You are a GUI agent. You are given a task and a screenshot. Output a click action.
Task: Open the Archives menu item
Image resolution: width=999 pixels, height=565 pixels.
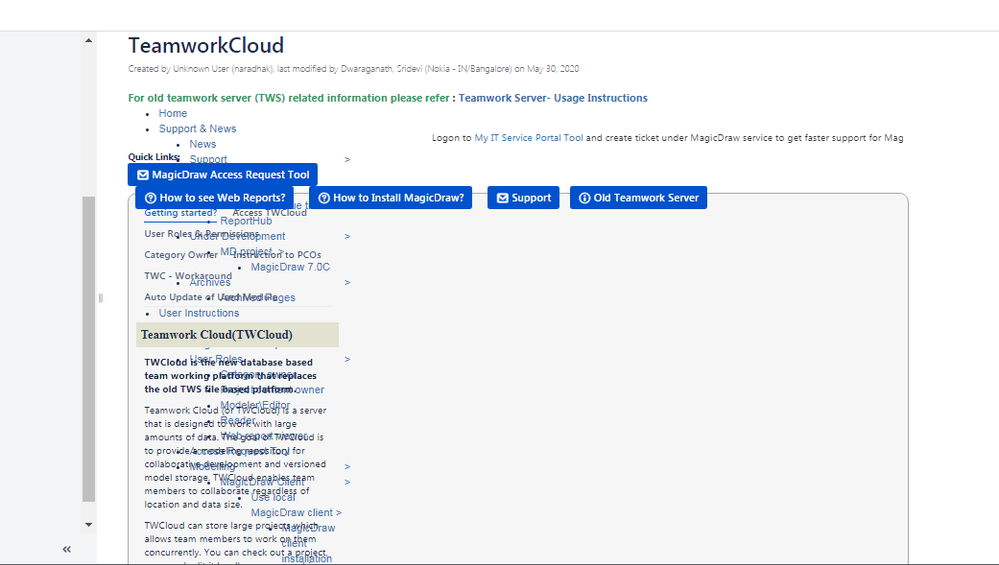pyautogui.click(x=210, y=282)
